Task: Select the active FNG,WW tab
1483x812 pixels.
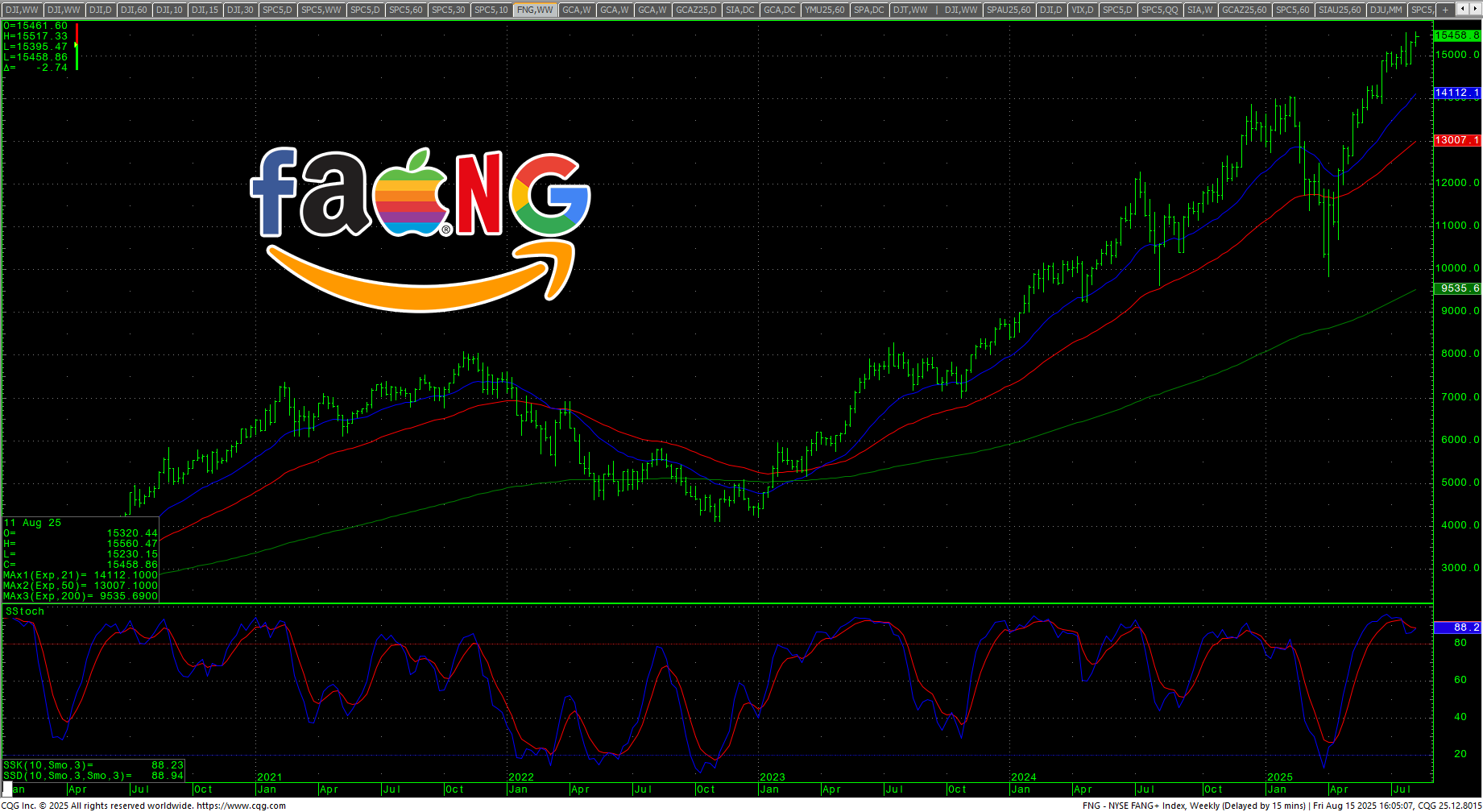Action: point(536,10)
